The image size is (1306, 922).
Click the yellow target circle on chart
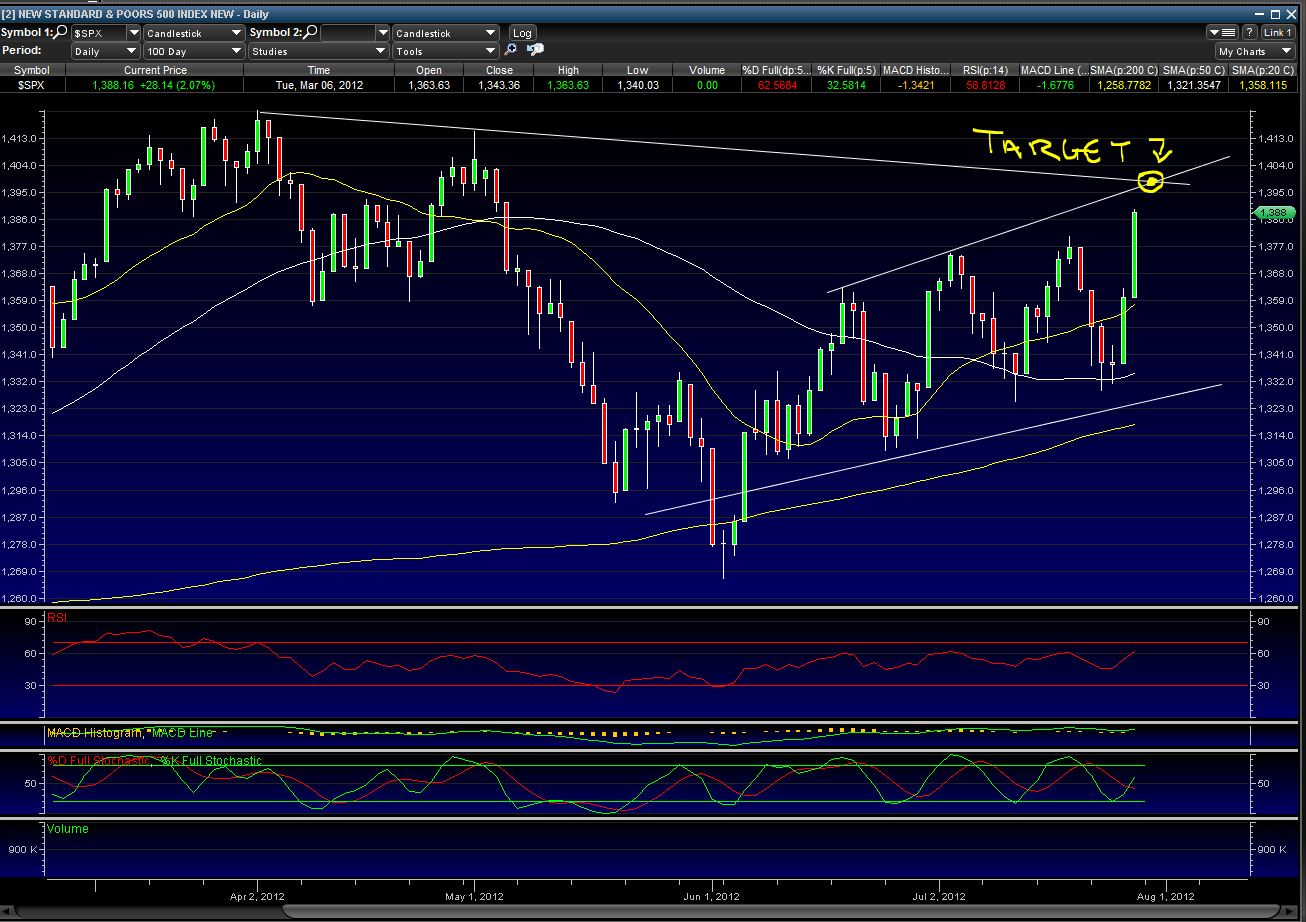1151,182
